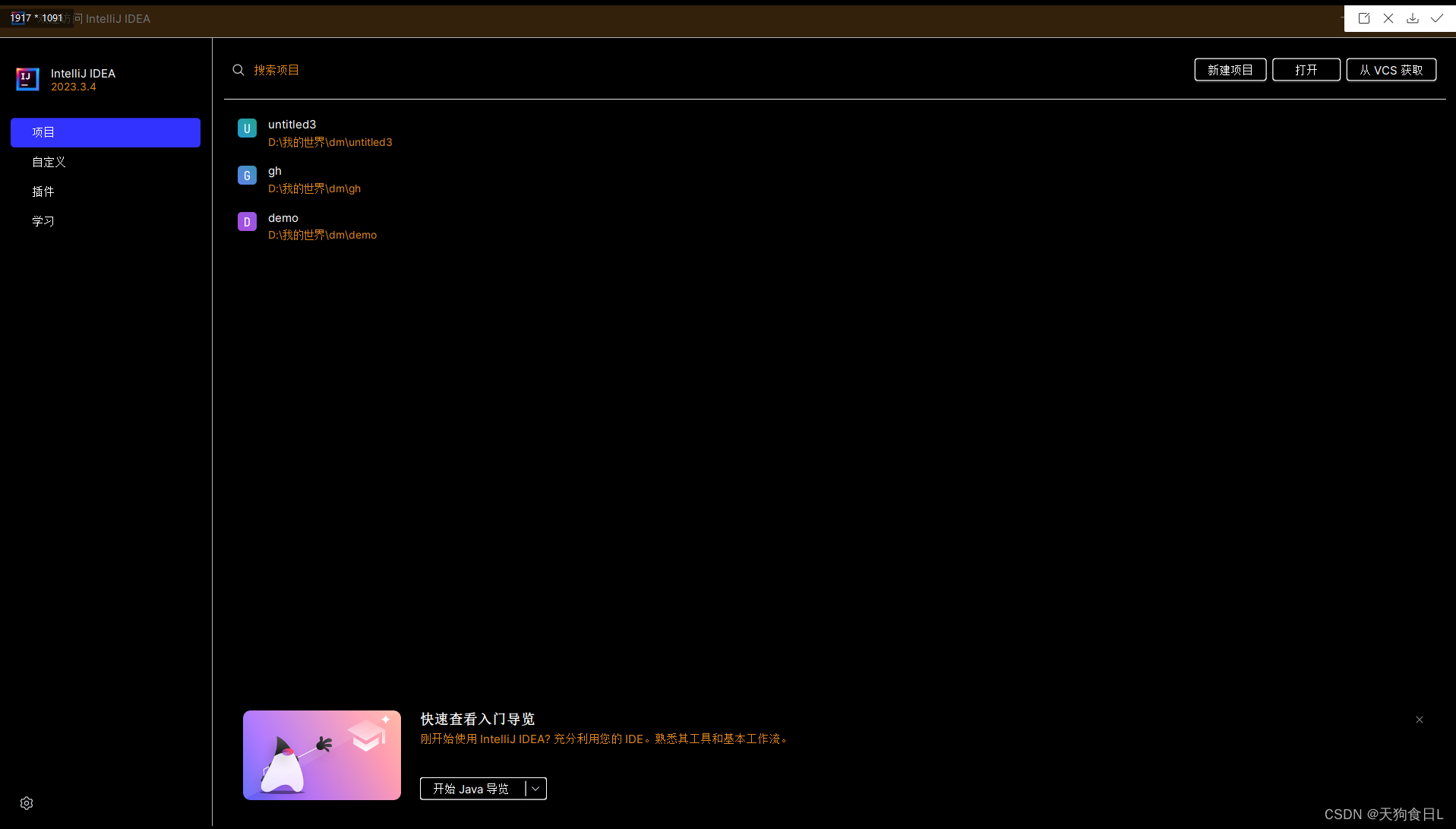This screenshot has height=829, width=1456.
Task: Dismiss the onboarding tour banner
Action: point(1420,720)
